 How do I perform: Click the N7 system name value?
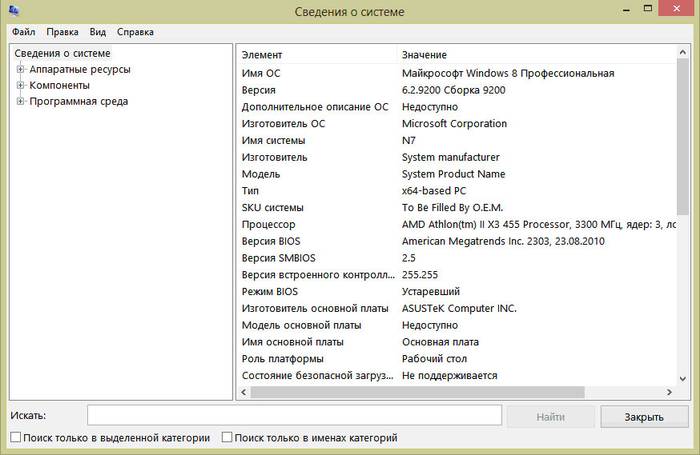pyautogui.click(x=408, y=140)
